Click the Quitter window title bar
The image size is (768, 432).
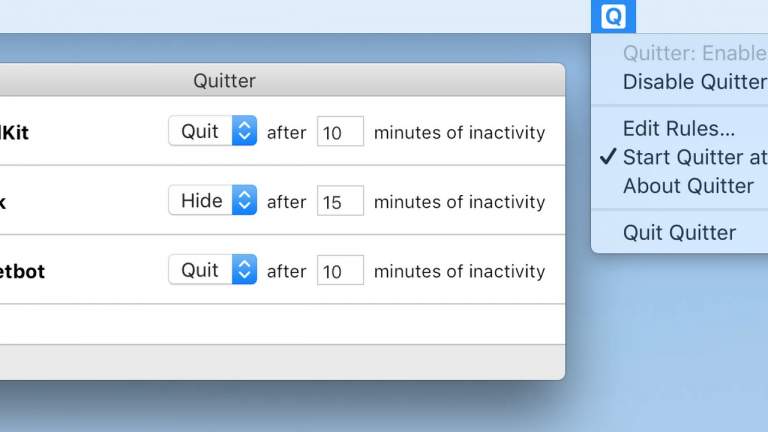coord(282,80)
